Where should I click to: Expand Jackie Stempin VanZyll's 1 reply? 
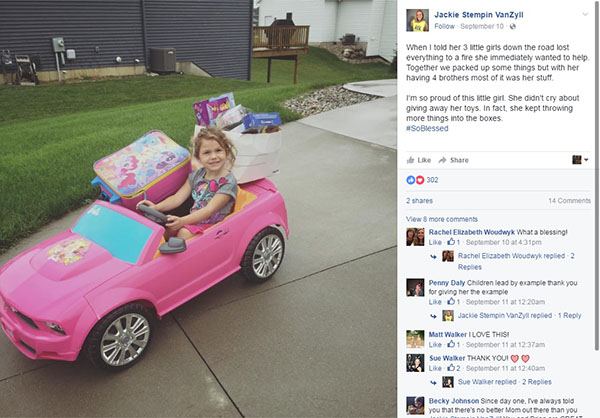[519, 316]
